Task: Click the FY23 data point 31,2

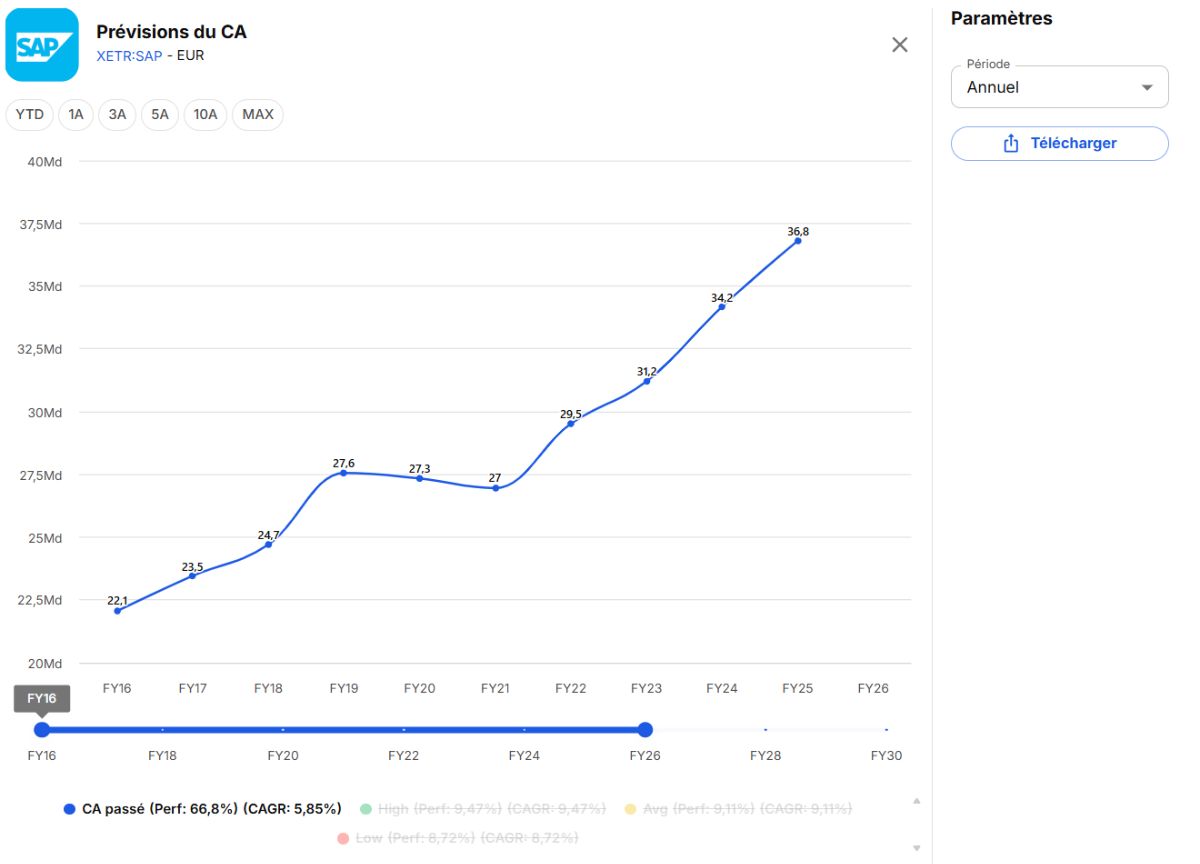Action: [647, 381]
